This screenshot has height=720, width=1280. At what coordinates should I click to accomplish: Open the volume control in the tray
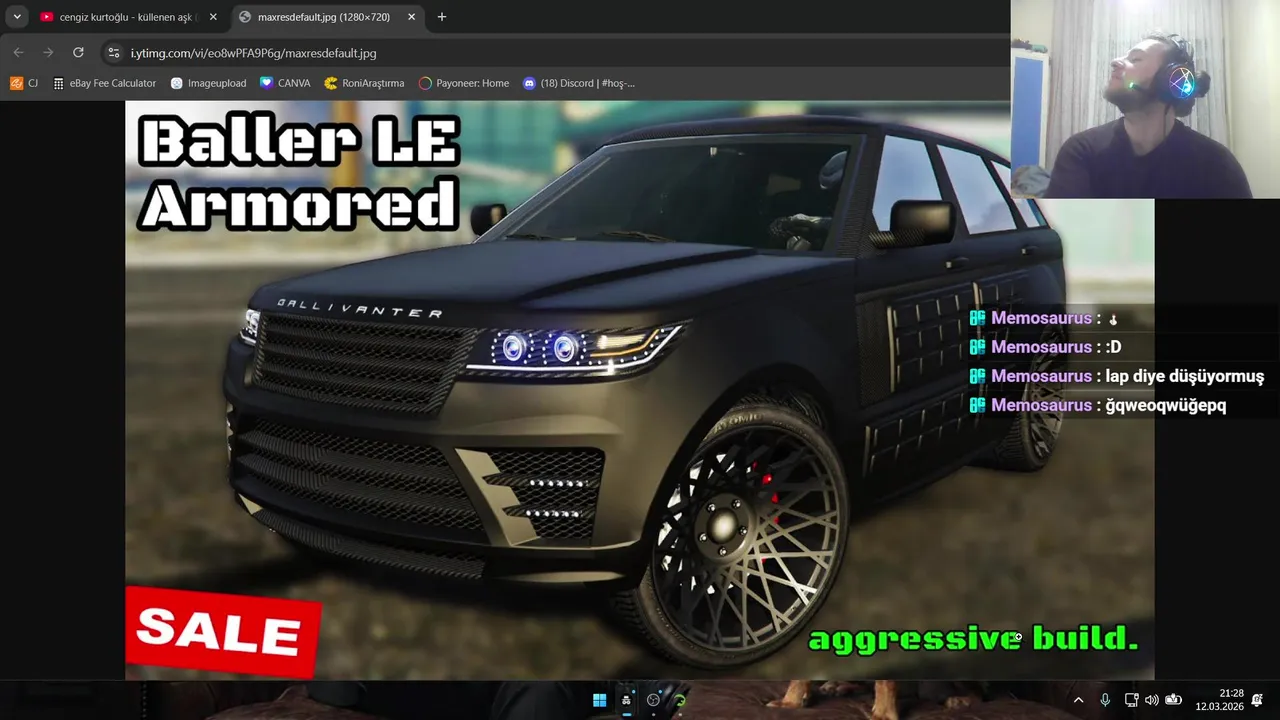click(1152, 700)
